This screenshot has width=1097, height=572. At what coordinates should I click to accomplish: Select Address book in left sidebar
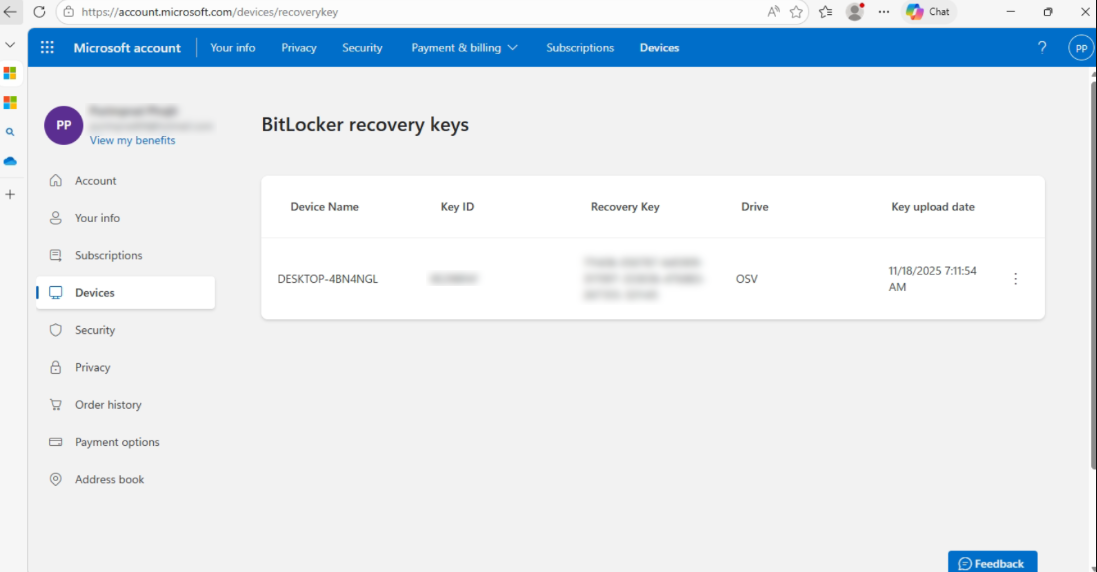126,479
